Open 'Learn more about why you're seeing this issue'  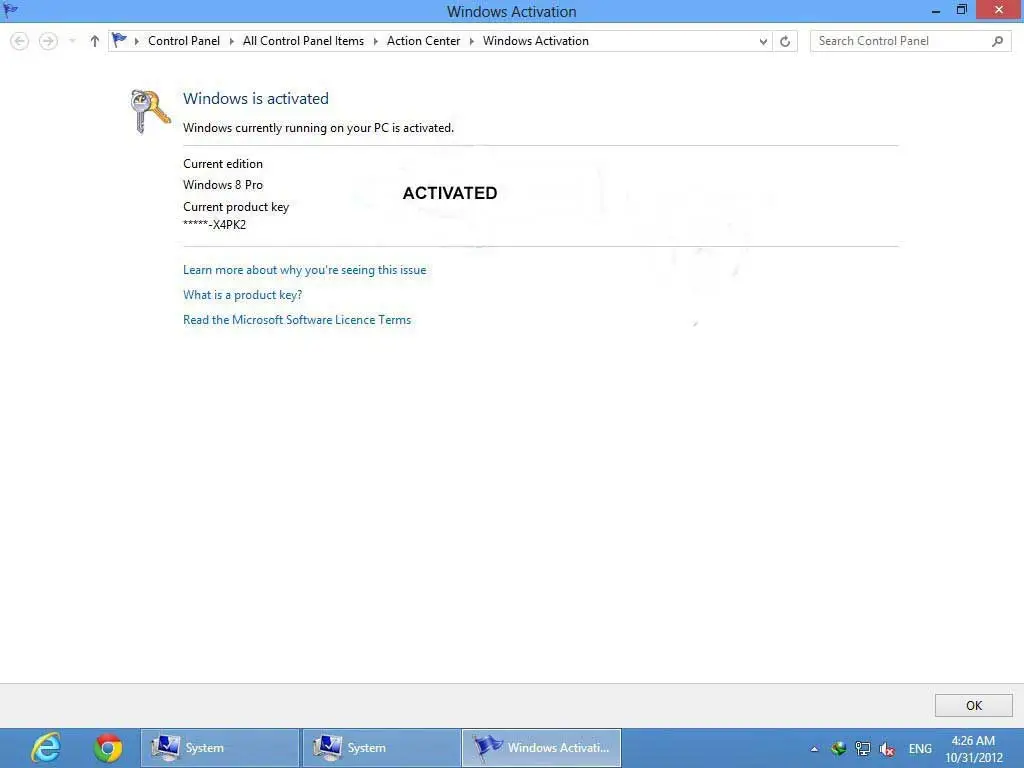304,270
